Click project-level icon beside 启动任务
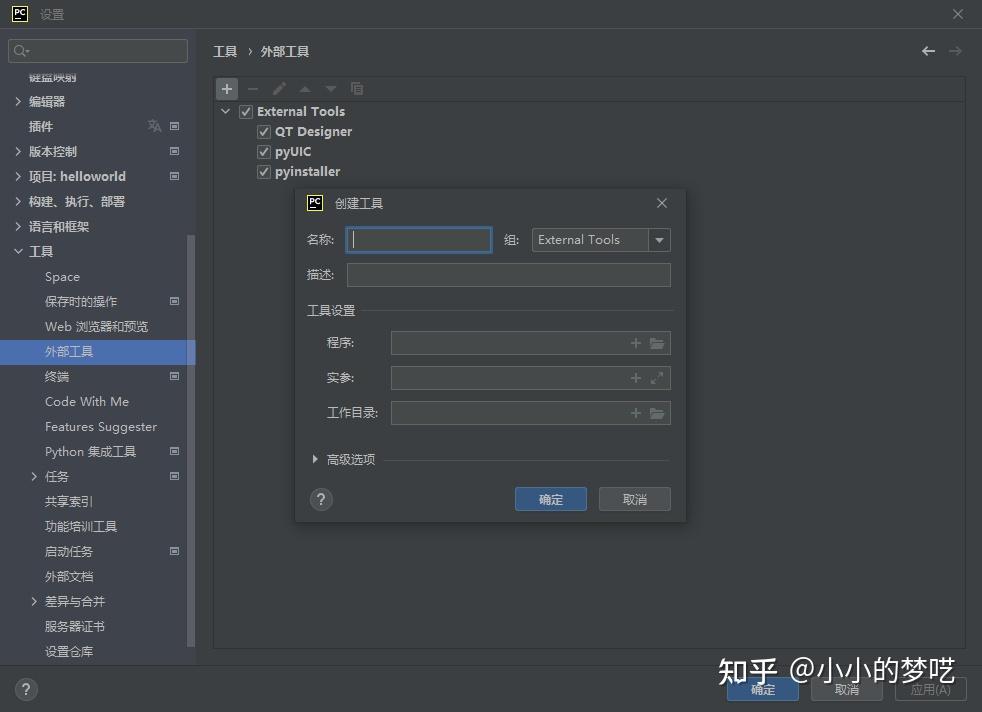982x712 pixels. click(175, 552)
